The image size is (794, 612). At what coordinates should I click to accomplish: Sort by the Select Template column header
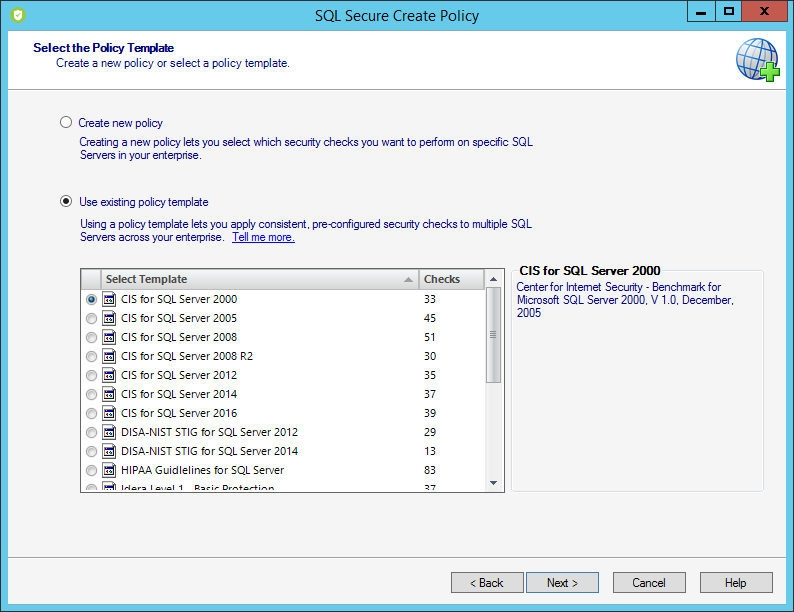click(x=259, y=279)
